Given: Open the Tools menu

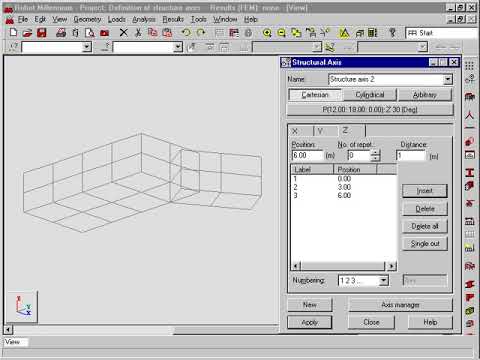Looking at the screenshot, I should (x=199, y=19).
